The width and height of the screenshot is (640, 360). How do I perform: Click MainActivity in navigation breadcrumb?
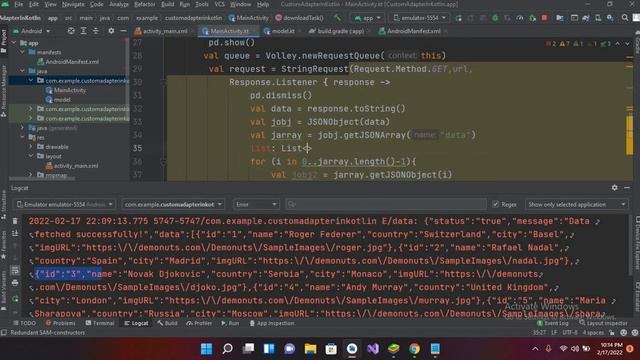coord(249,18)
